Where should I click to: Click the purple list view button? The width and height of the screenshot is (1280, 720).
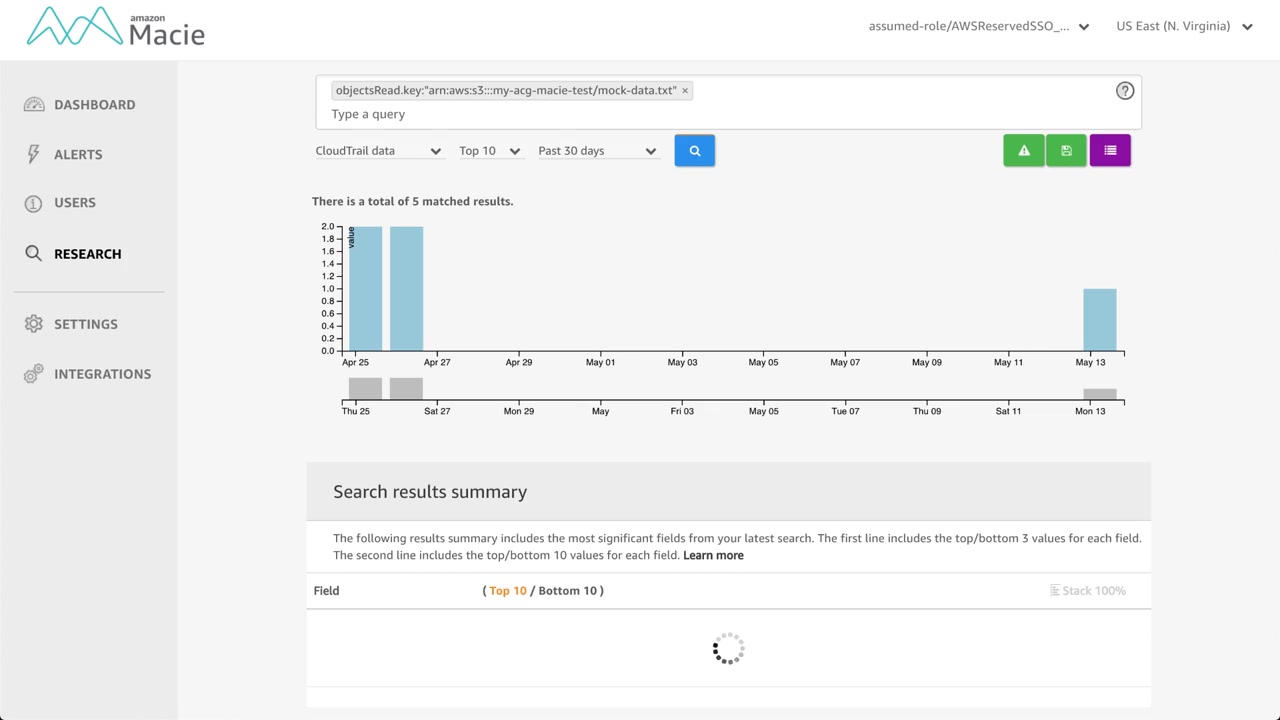1110,151
